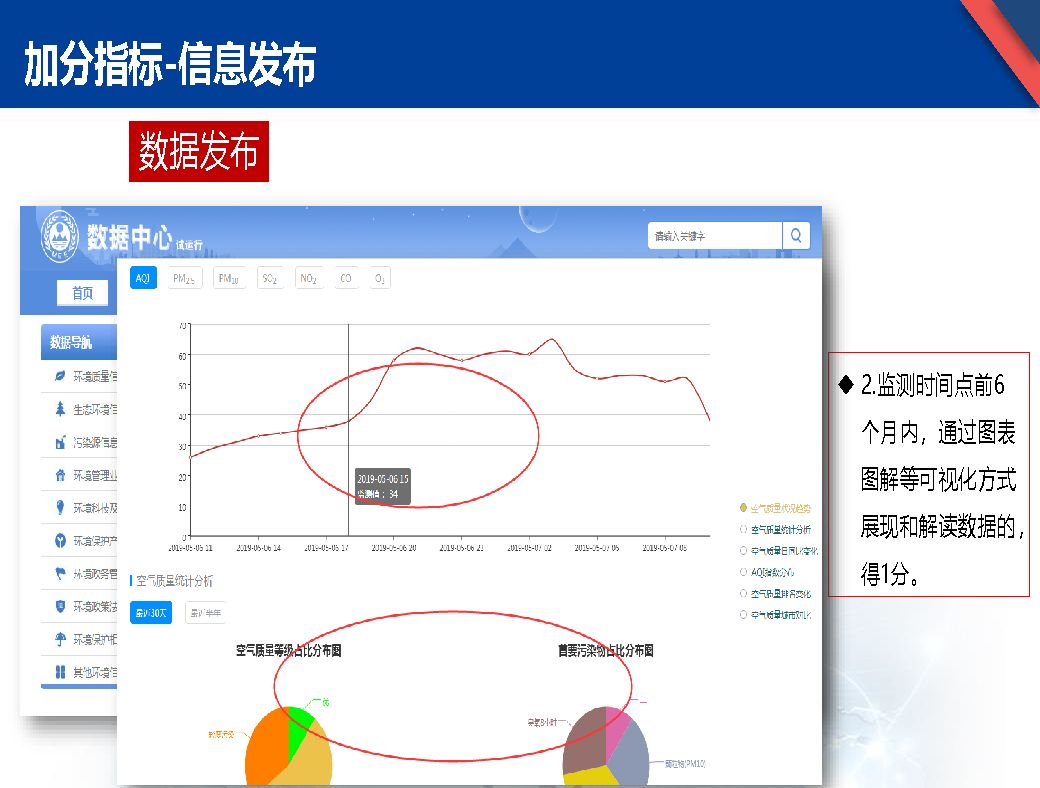
Task: Click the 首要污染物占比分布图 chart title
Action: [x=606, y=651]
